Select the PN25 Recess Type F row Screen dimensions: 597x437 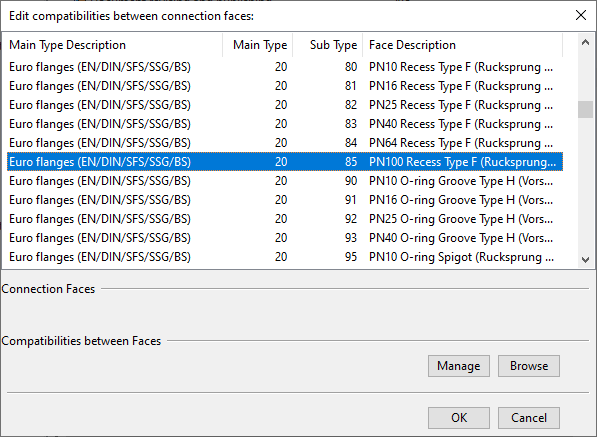tap(285, 105)
